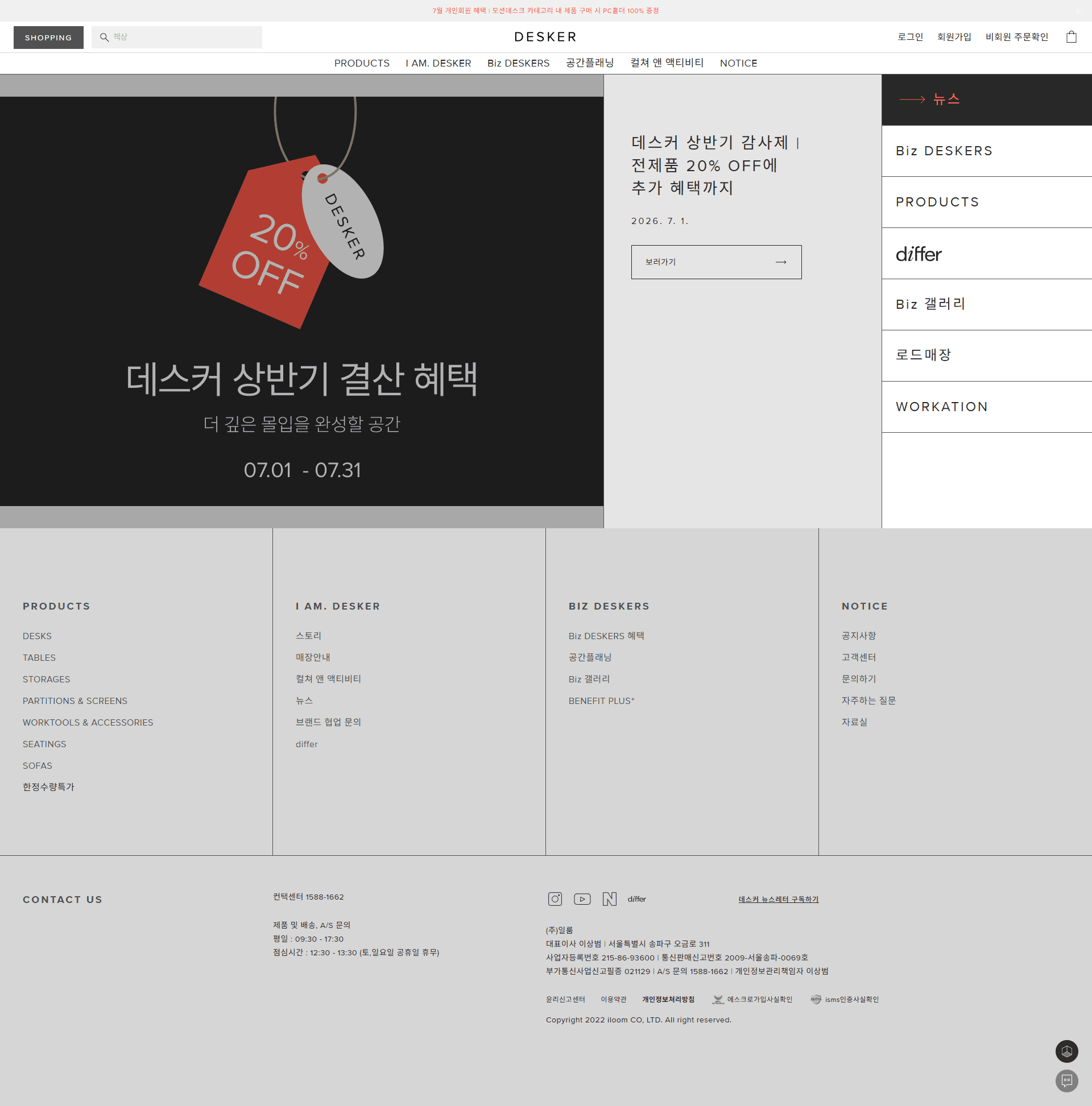Close the top promotion banner

pos(1078,11)
